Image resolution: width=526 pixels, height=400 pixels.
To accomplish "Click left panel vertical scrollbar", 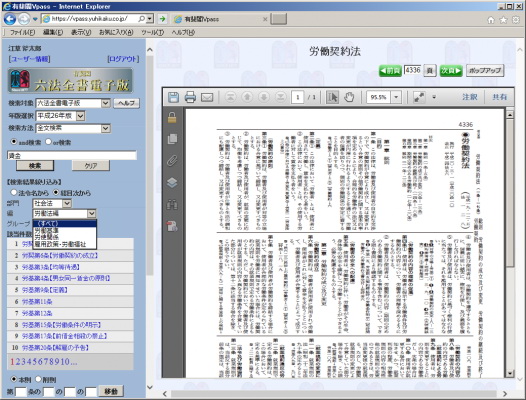I will 150,166.
